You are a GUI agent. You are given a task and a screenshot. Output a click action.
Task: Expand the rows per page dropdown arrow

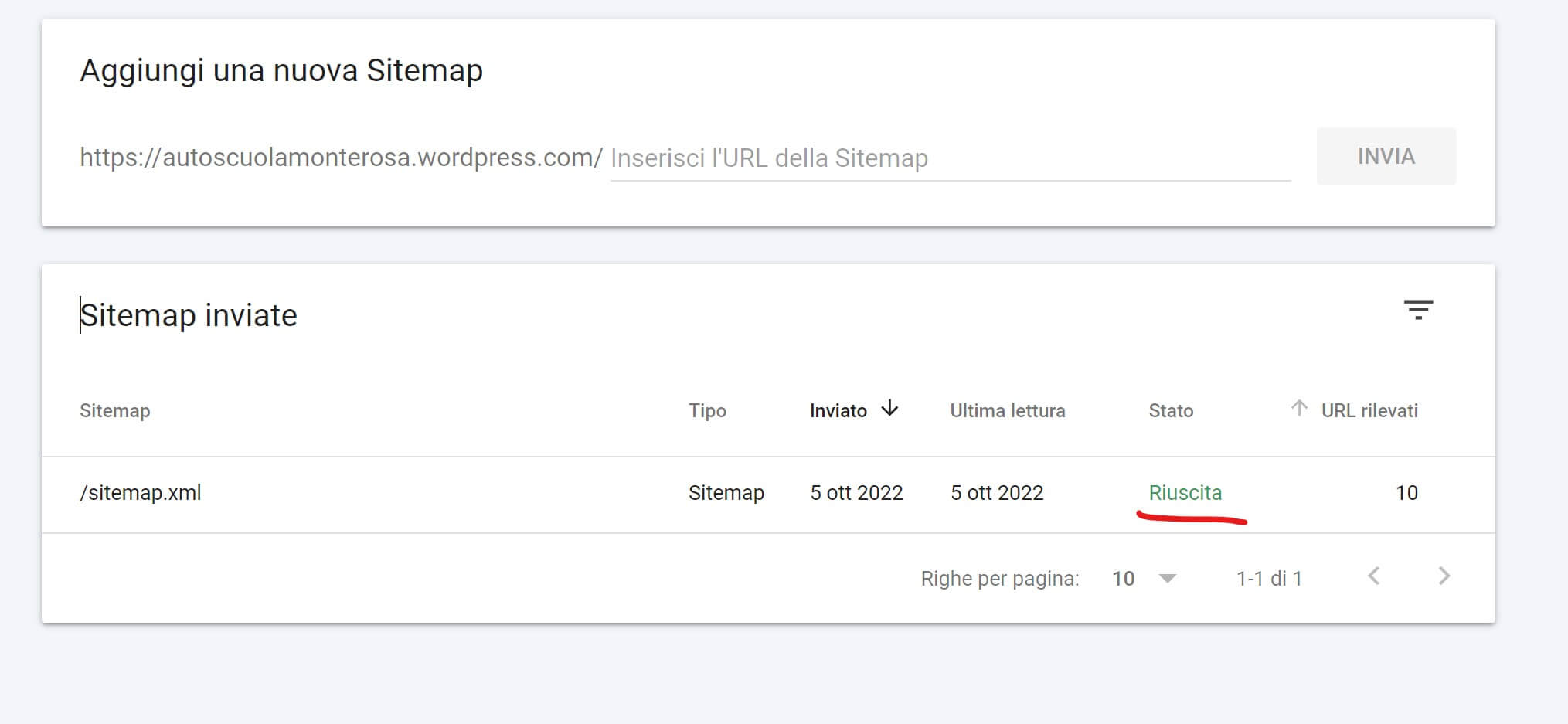tap(1168, 579)
